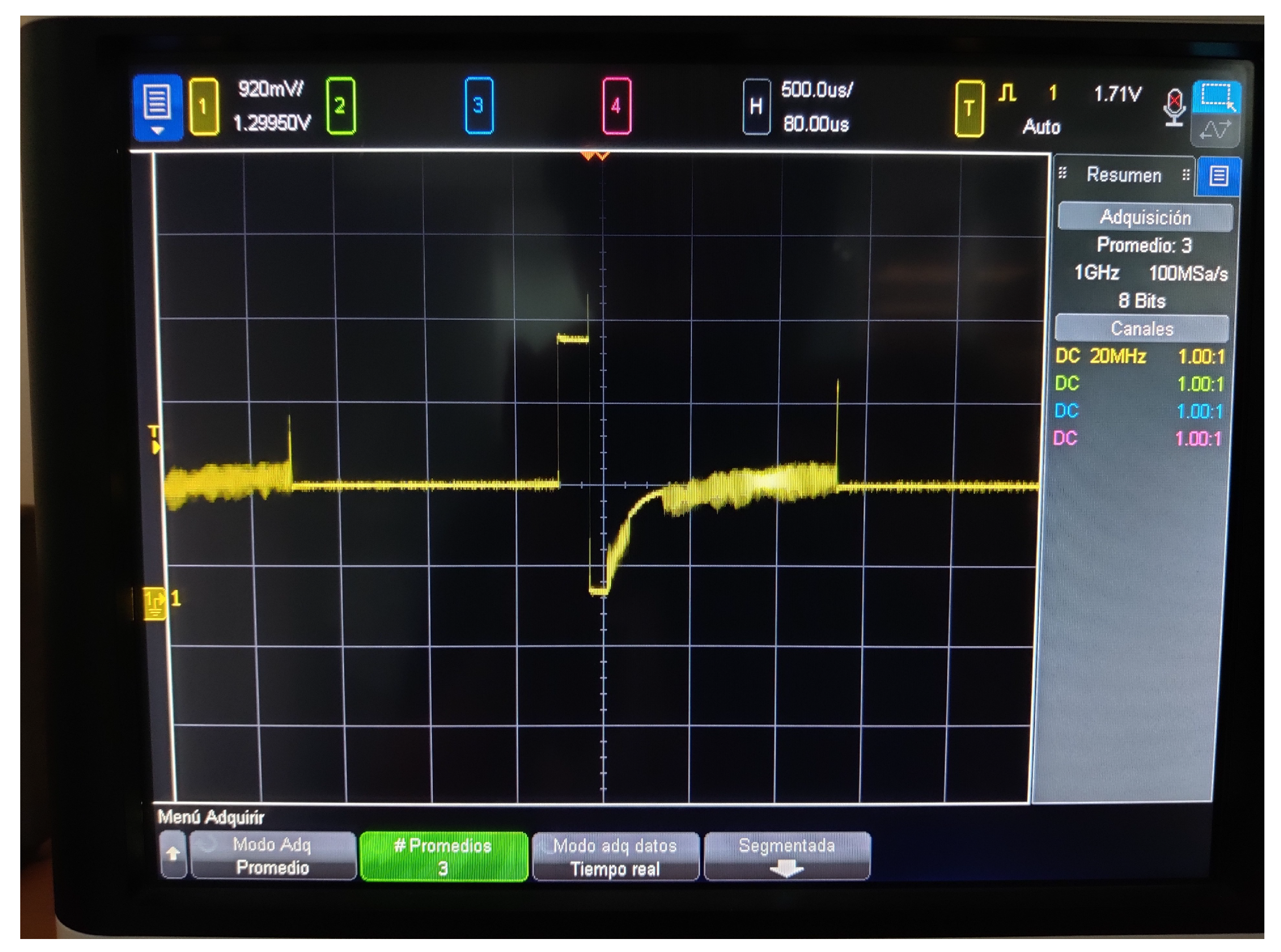Go back with the menu up arrow
The image size is (1281, 952).
[x=173, y=854]
